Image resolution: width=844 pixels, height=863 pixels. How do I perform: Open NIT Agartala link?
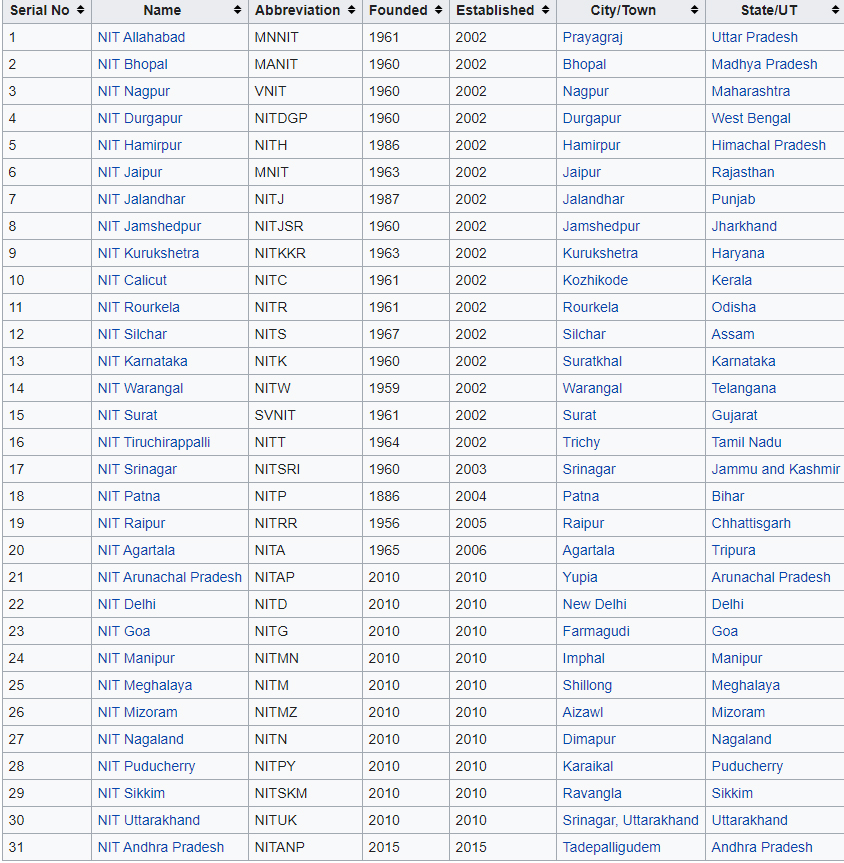(137, 550)
